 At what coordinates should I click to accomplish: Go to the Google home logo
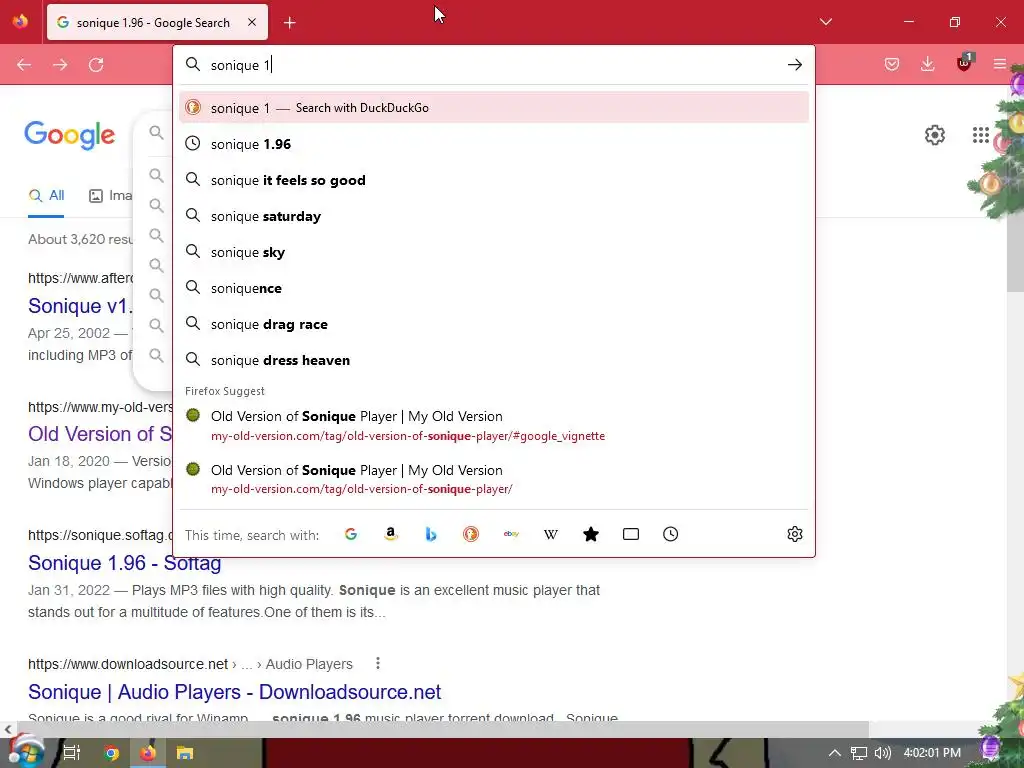(70, 135)
